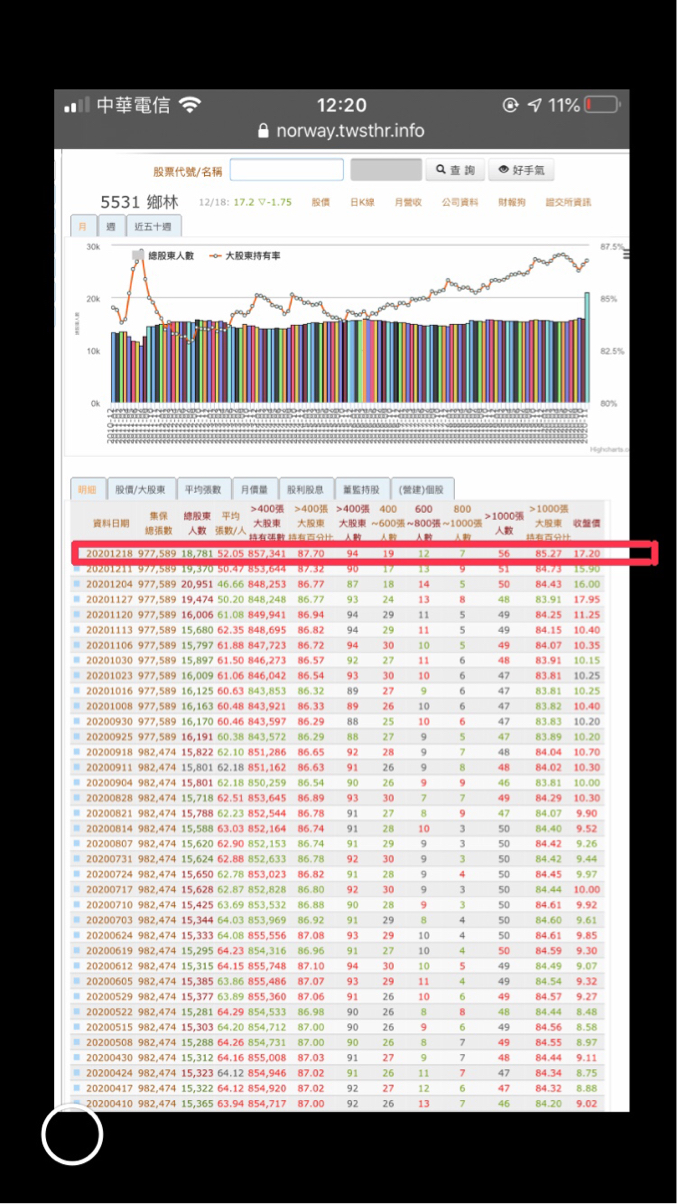Click the 收盤價 column header

point(587,522)
